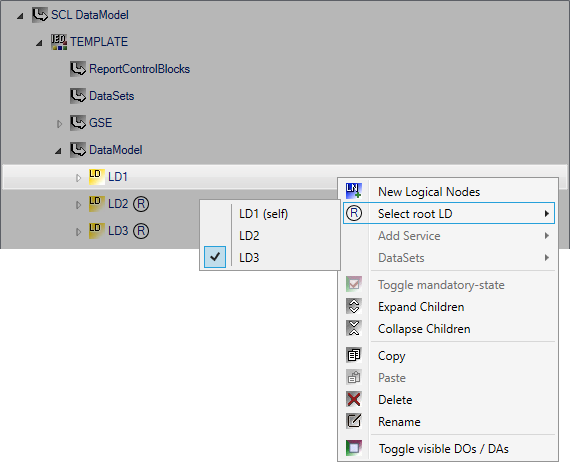Select New Logical Nodes menu entry
The height and width of the screenshot is (466, 570).
(x=449, y=192)
